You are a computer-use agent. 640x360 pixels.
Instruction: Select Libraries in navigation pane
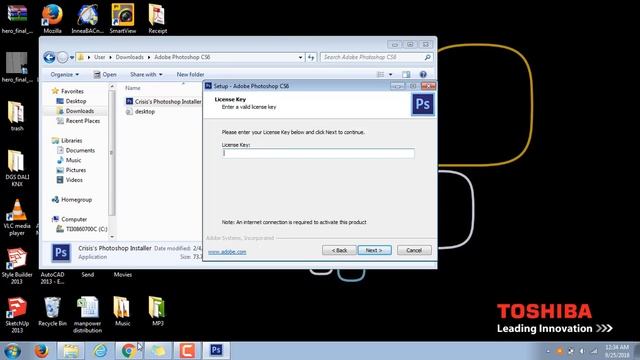67,140
